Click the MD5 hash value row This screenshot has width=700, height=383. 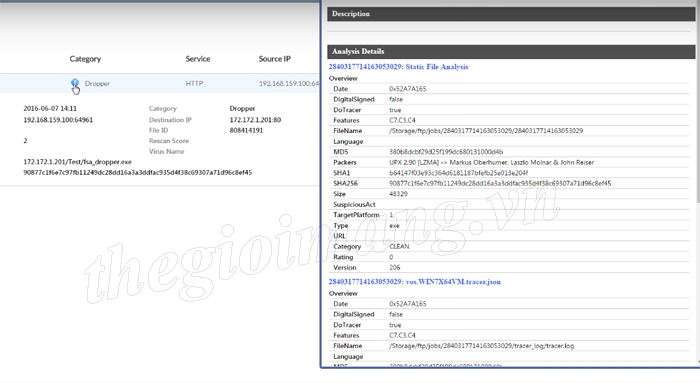tap(509, 152)
